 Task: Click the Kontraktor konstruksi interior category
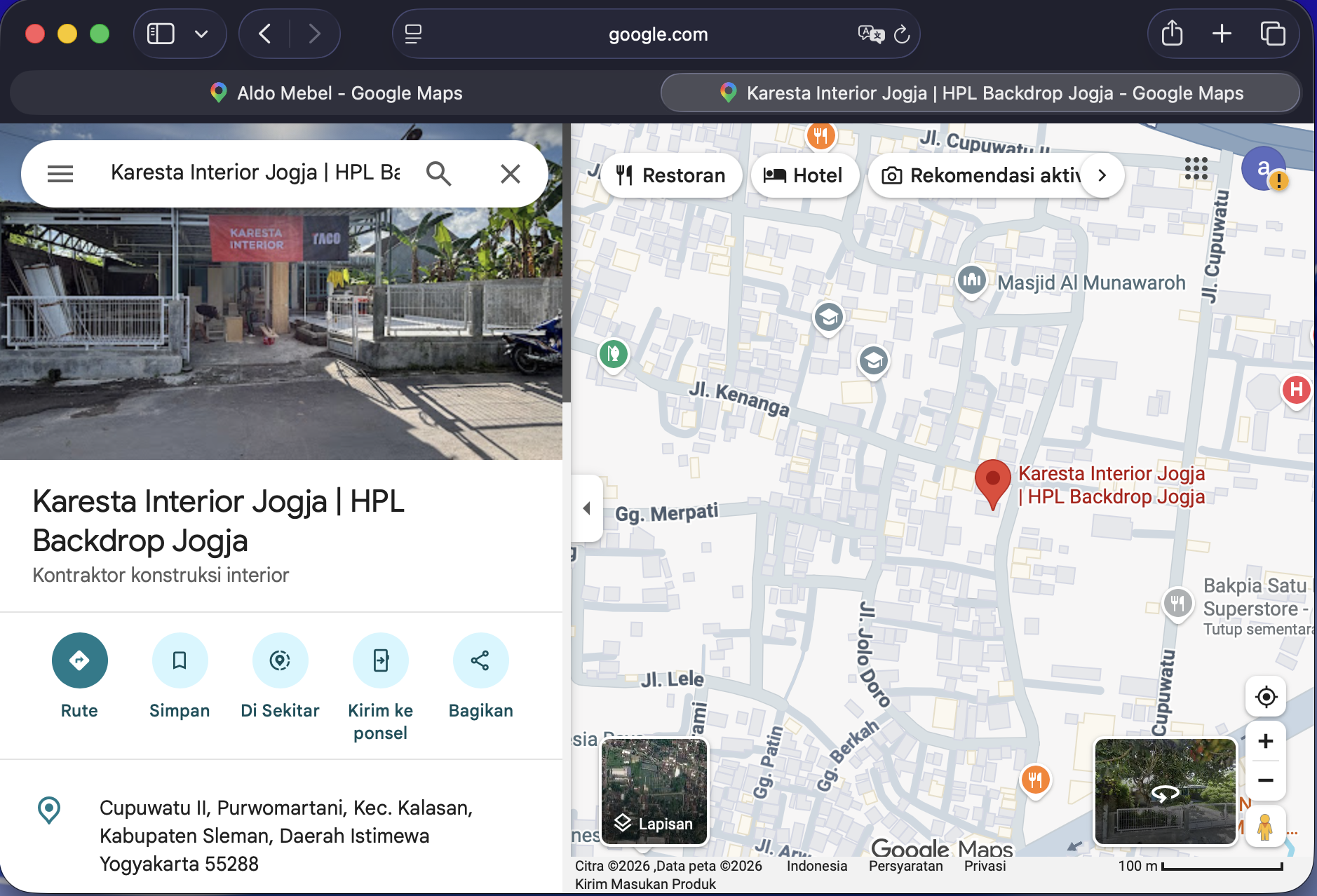pos(161,575)
